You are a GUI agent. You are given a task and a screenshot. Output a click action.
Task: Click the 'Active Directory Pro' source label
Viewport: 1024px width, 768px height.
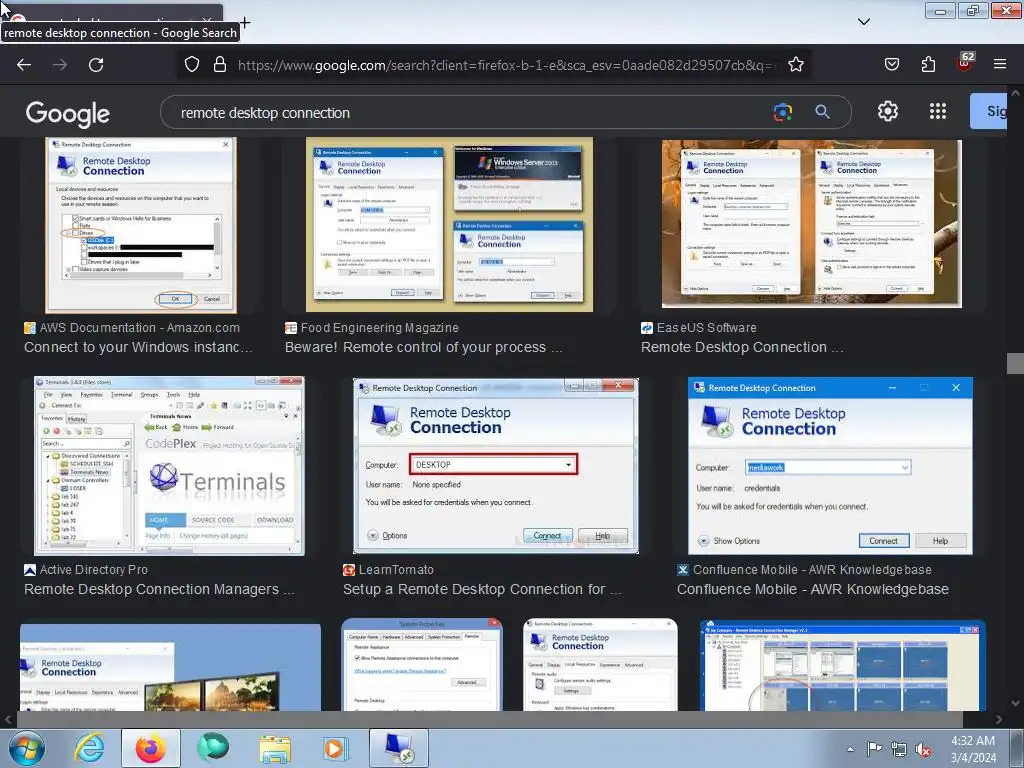coord(93,569)
